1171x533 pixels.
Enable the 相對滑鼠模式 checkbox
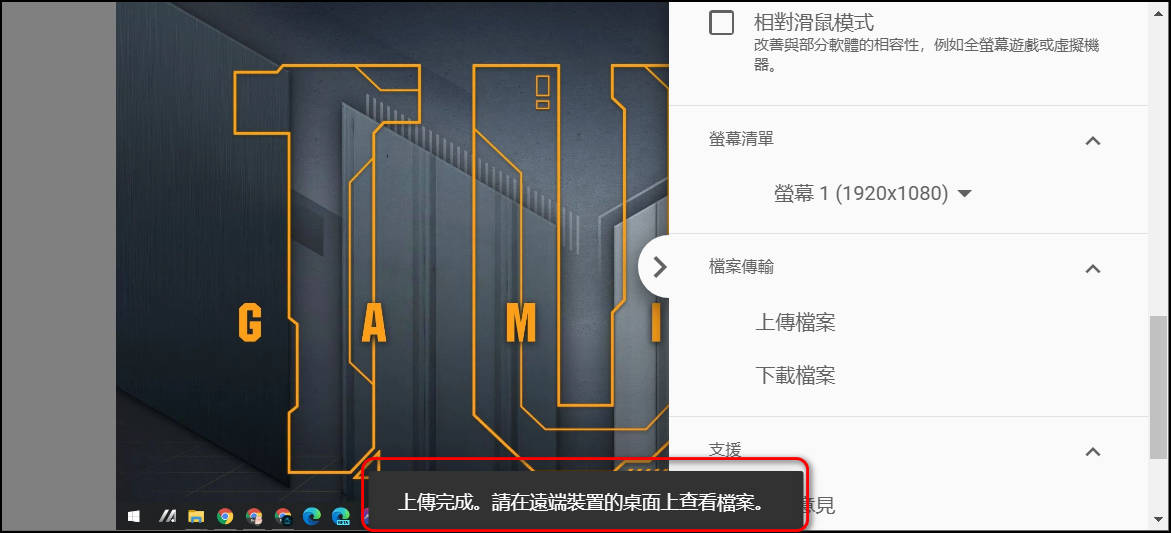721,22
